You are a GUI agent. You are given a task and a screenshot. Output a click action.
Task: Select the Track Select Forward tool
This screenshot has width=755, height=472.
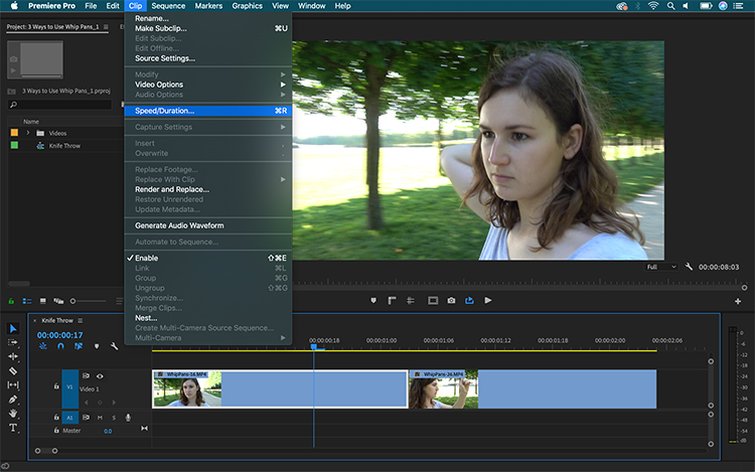[13, 342]
